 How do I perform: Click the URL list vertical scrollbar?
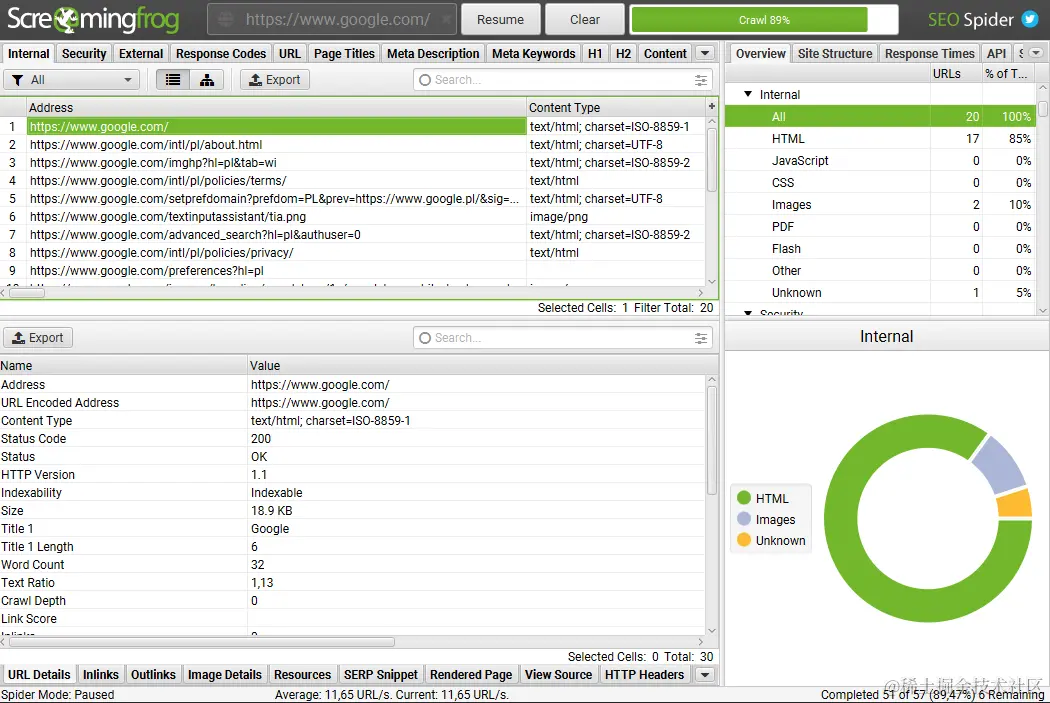point(711,161)
